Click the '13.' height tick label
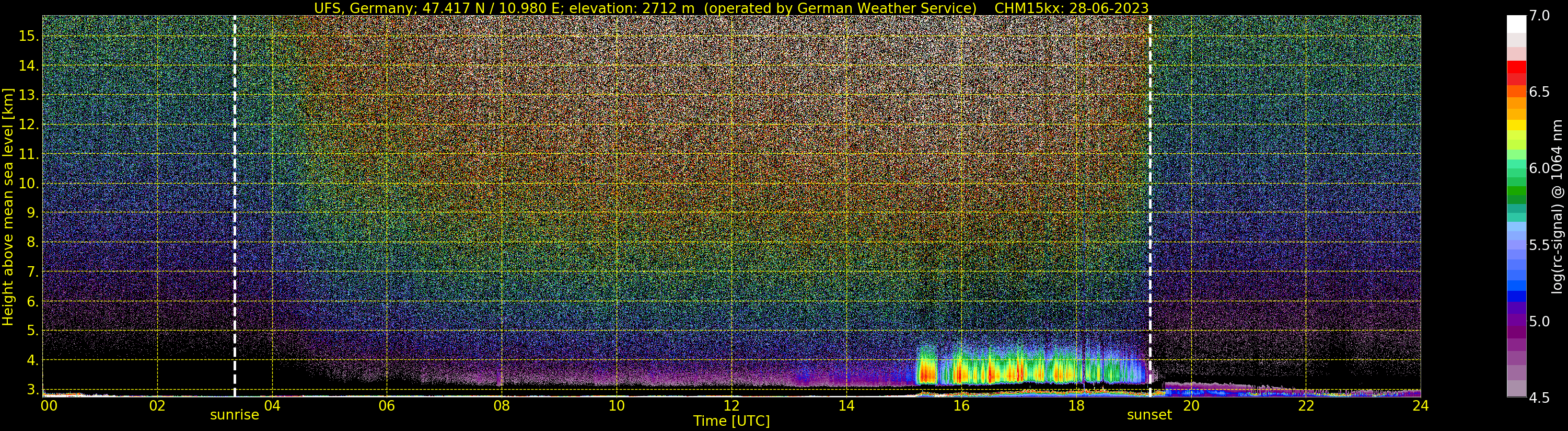This screenshot has width=1568, height=431. tap(29, 95)
